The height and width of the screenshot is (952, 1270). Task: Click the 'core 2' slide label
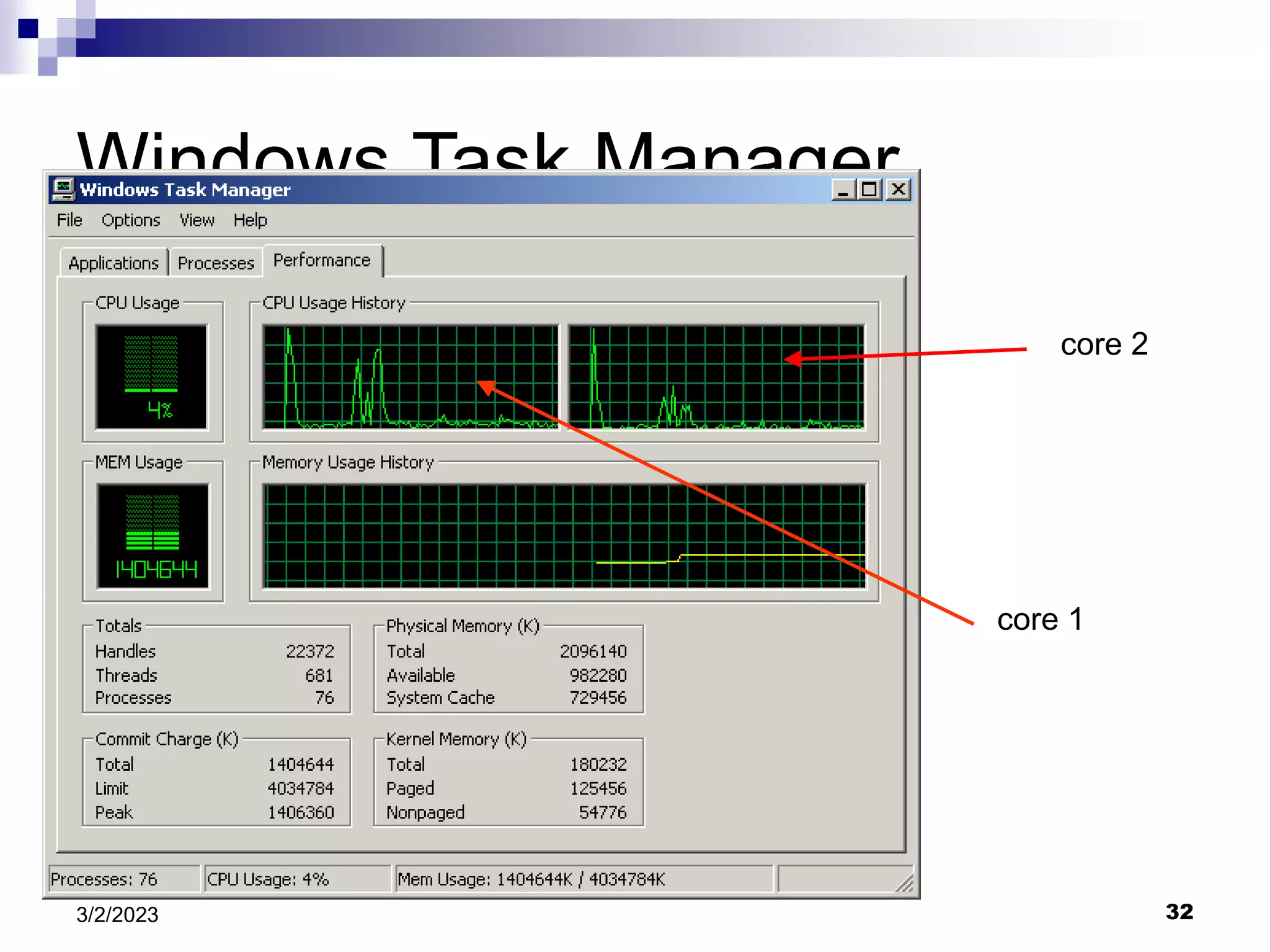(x=1104, y=344)
